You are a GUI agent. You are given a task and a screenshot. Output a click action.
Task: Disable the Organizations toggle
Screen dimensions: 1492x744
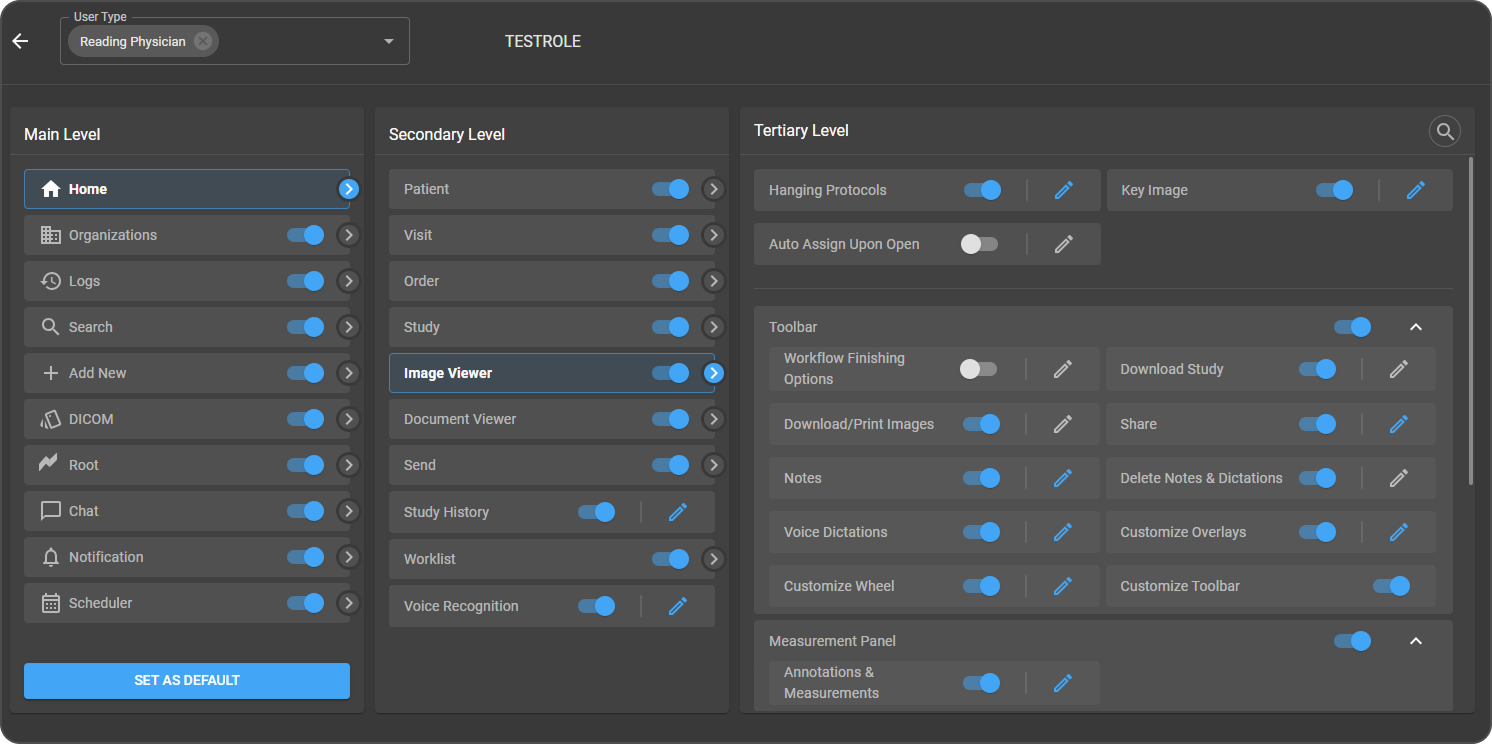coord(305,235)
